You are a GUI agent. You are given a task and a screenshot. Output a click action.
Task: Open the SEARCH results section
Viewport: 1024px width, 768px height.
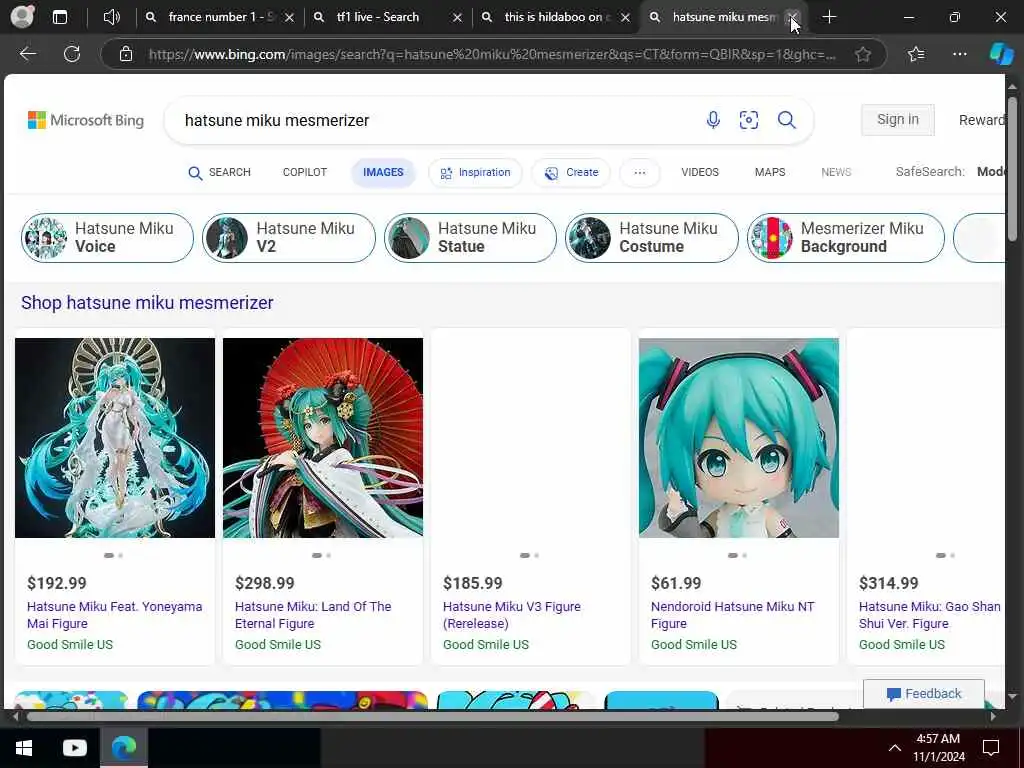(x=219, y=172)
